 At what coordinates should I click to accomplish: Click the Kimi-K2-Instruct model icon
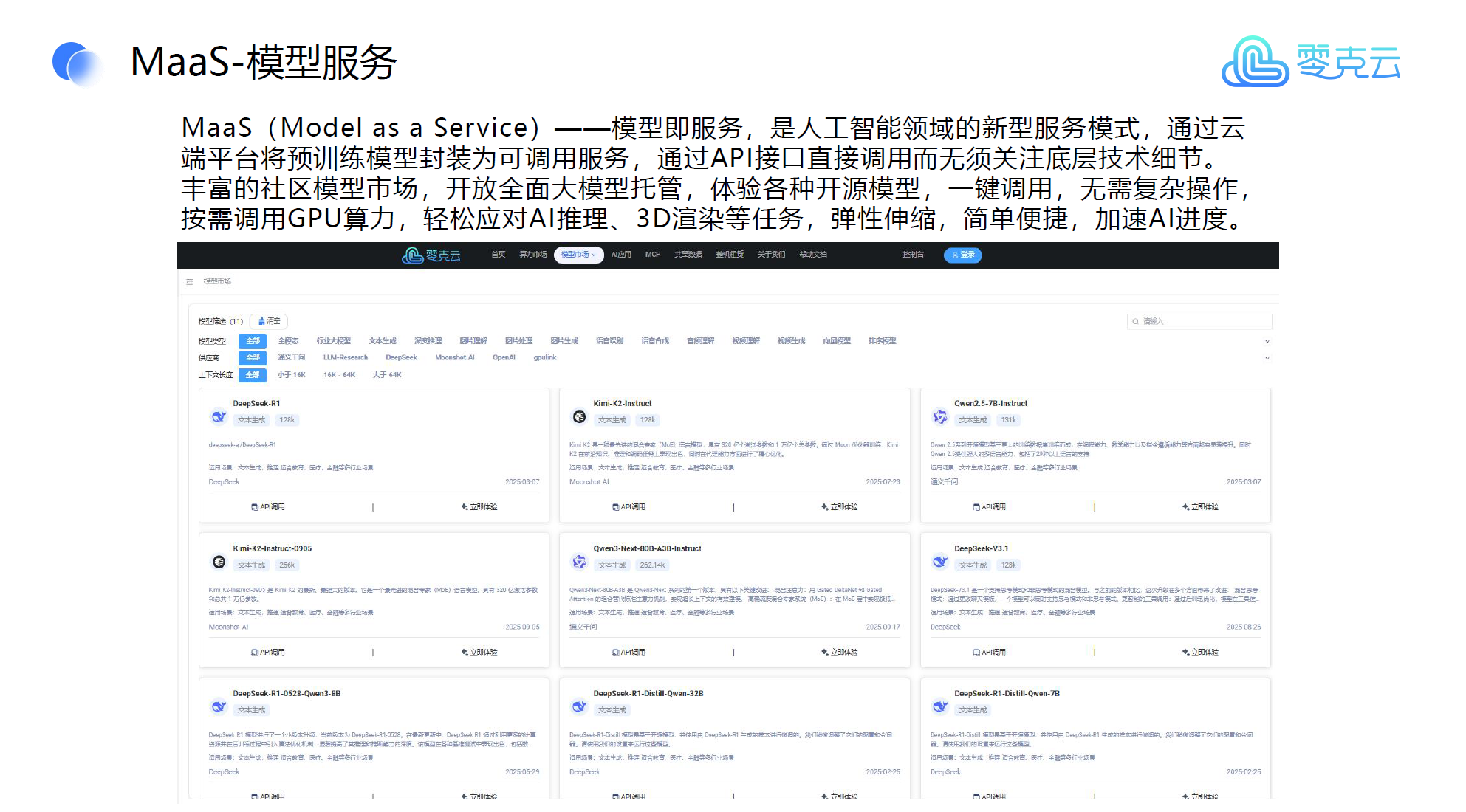[580, 416]
